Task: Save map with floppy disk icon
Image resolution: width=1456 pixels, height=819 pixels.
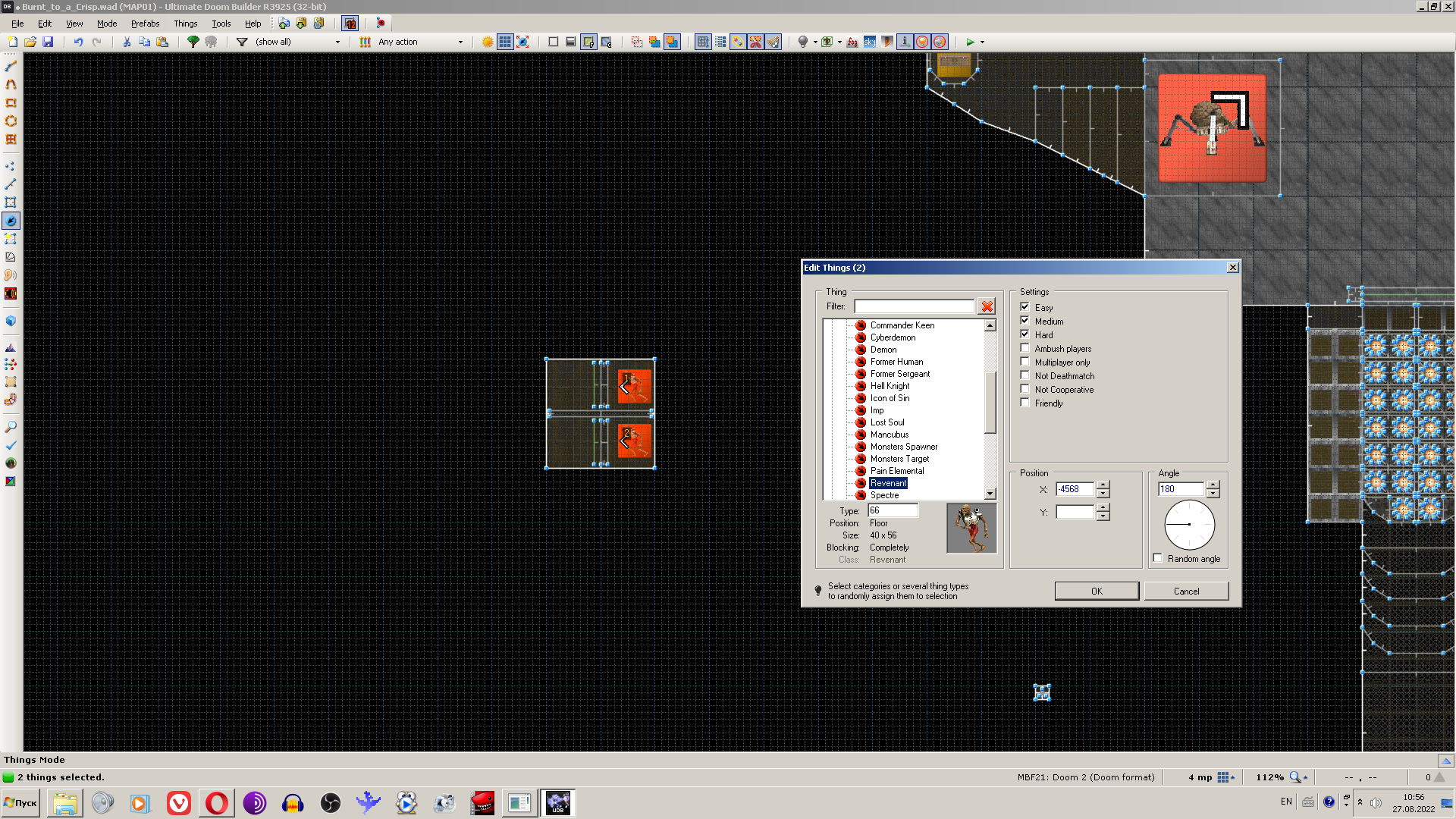Action: 48,42
